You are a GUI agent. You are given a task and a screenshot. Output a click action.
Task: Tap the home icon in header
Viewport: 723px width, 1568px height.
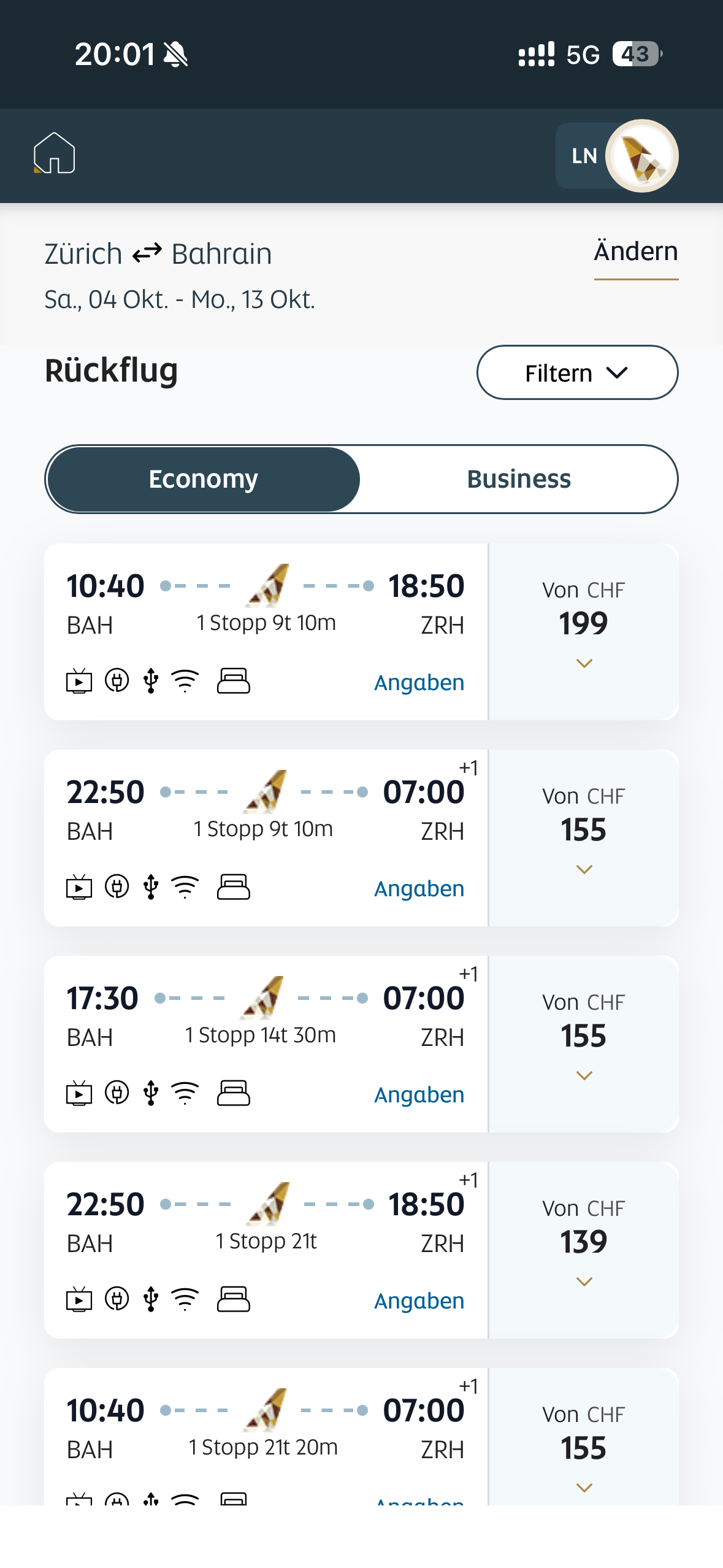click(x=55, y=153)
